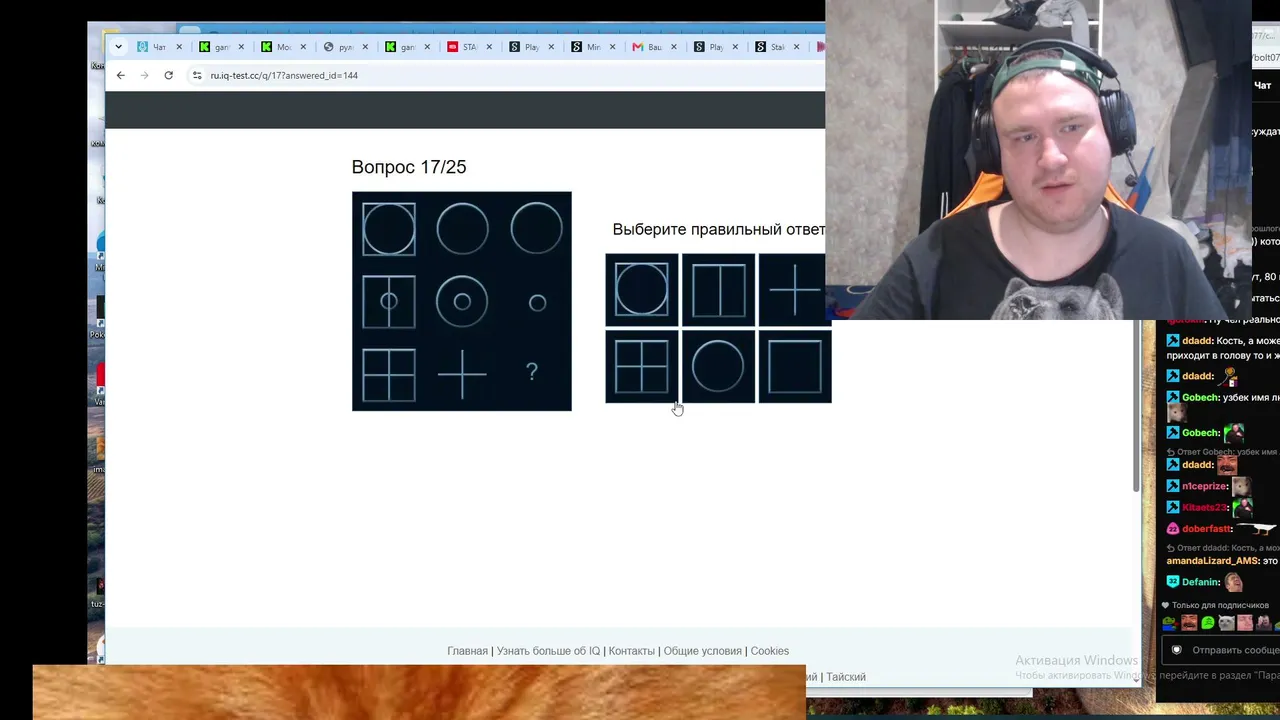This screenshot has height=720, width=1280.
Task: Close the 'Min' browser tab
Action: (x=613, y=47)
